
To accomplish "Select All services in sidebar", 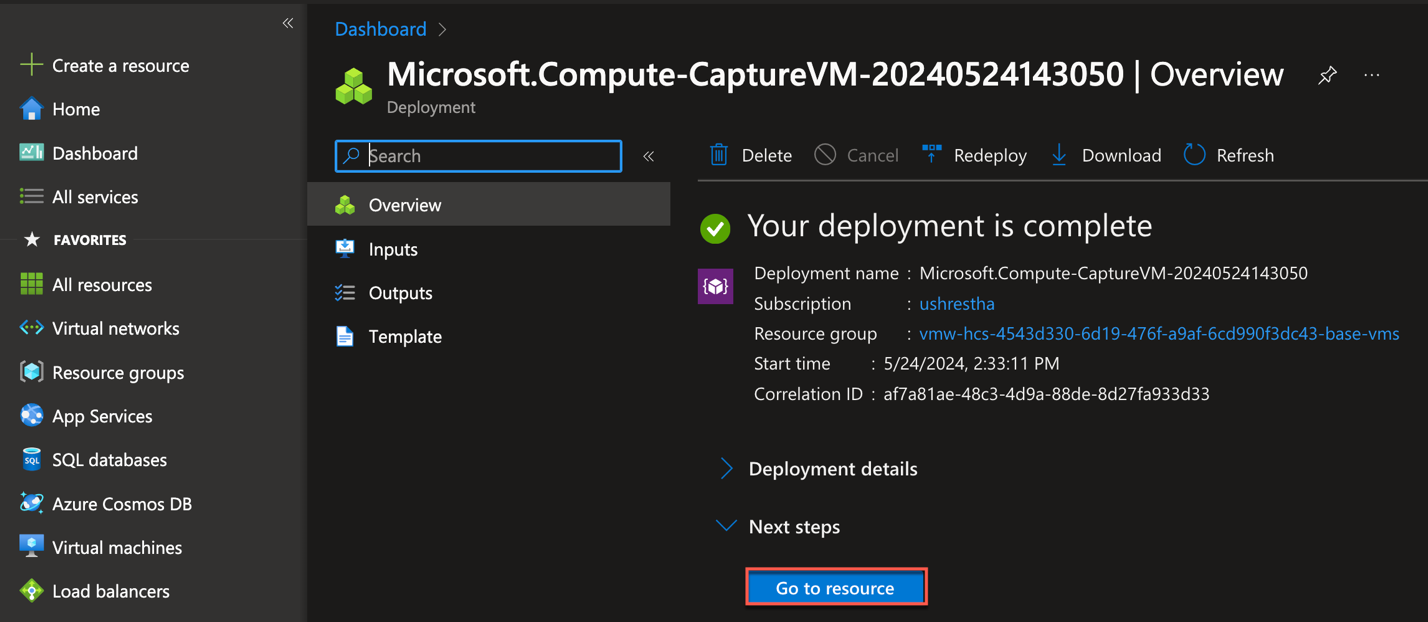I will [95, 197].
